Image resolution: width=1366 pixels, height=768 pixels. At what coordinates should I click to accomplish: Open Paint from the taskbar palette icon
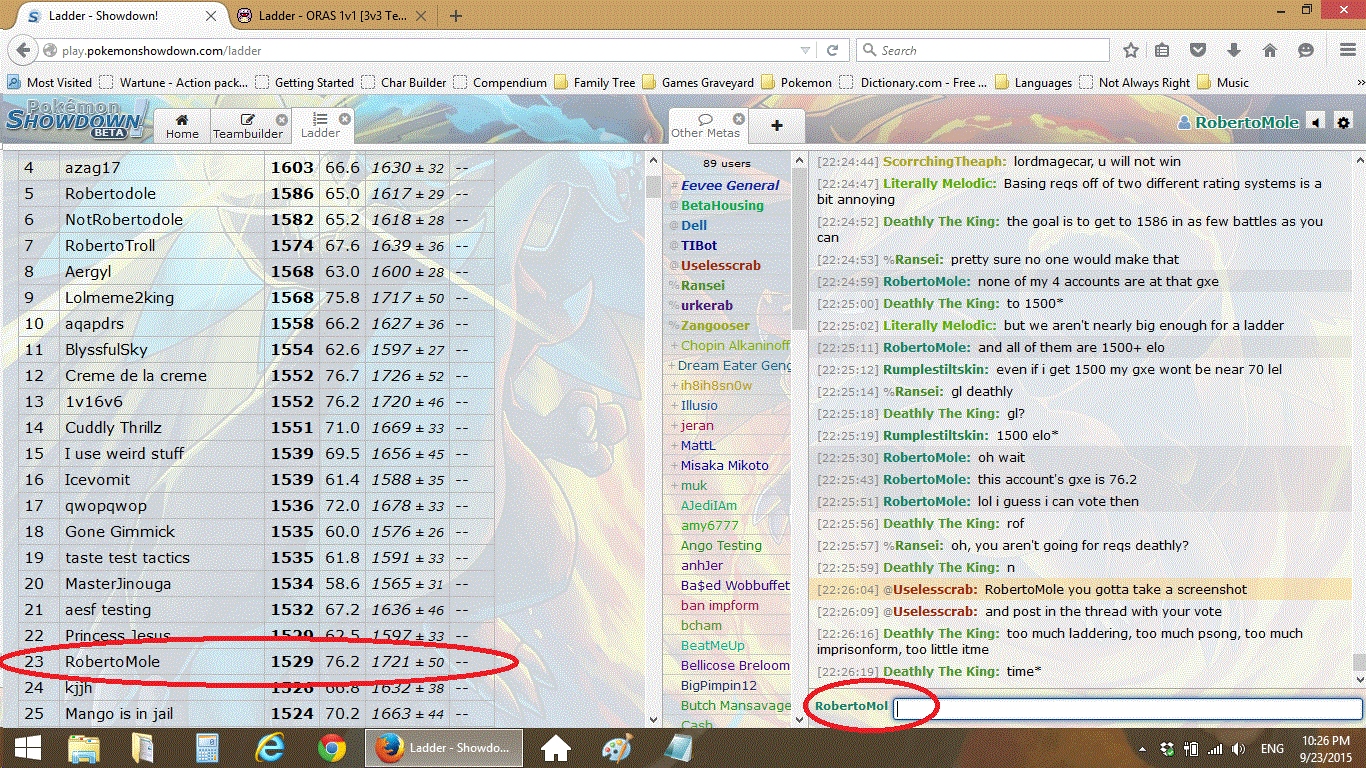[617, 748]
